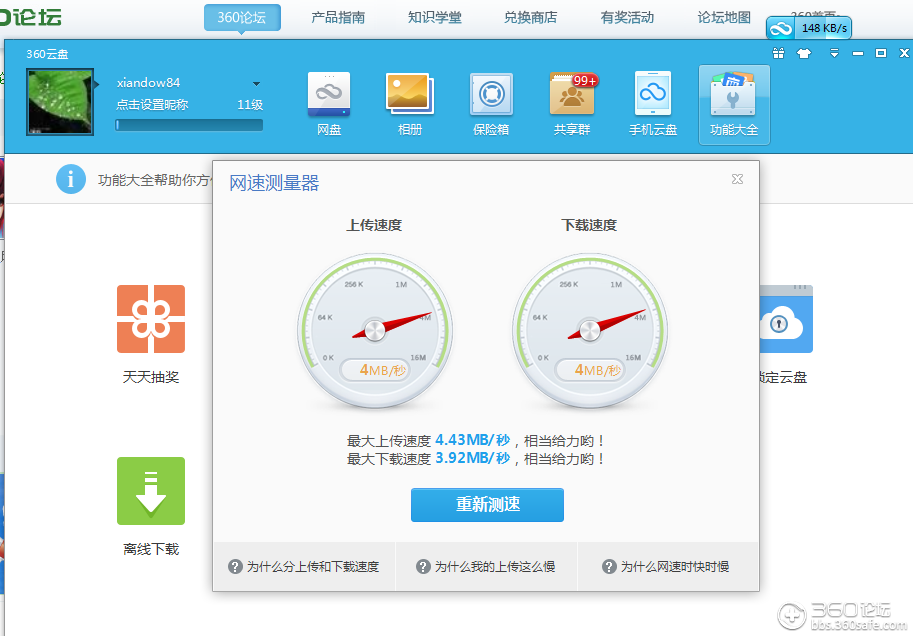The width and height of the screenshot is (913, 636).
Task: Click the blue info icon beside 功能大全 tip
Action: point(70,180)
